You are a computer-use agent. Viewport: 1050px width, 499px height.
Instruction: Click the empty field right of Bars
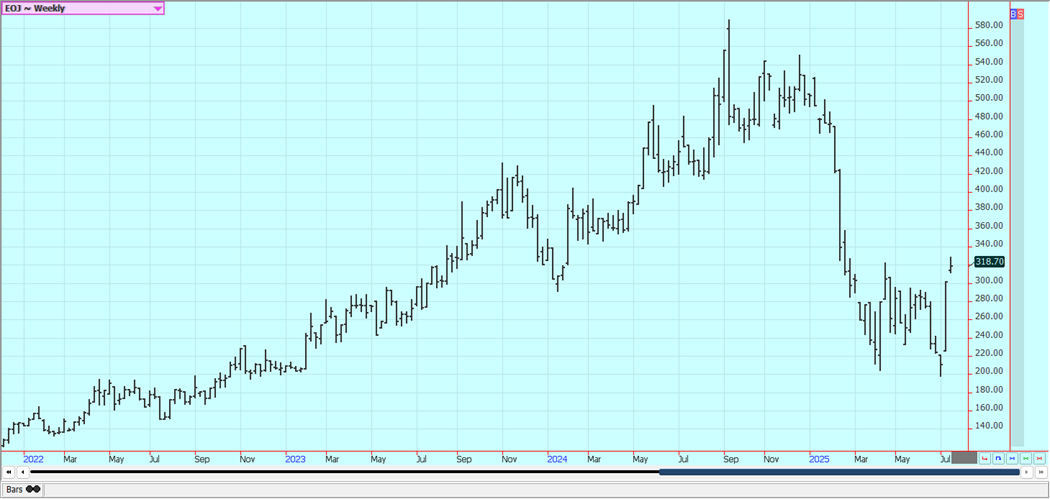tap(545, 490)
